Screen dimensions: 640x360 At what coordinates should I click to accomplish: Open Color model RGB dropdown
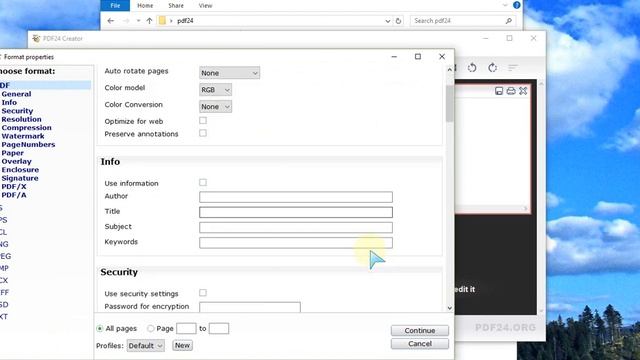216,90
